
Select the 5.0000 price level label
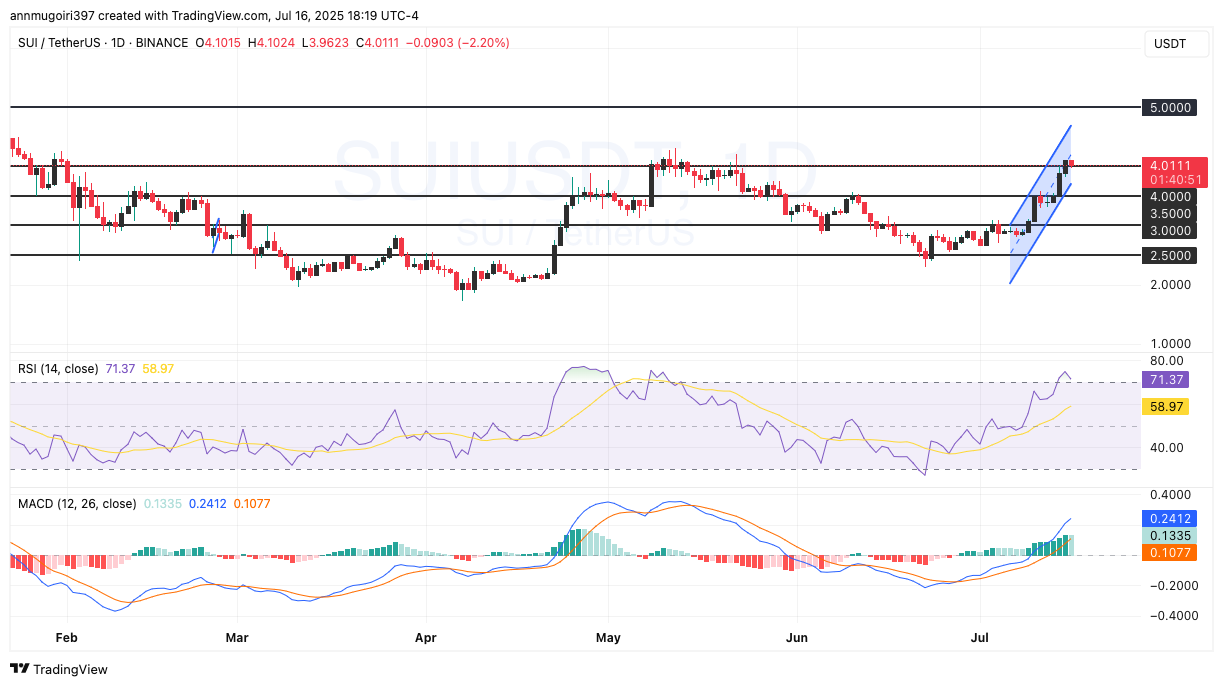coord(1169,107)
